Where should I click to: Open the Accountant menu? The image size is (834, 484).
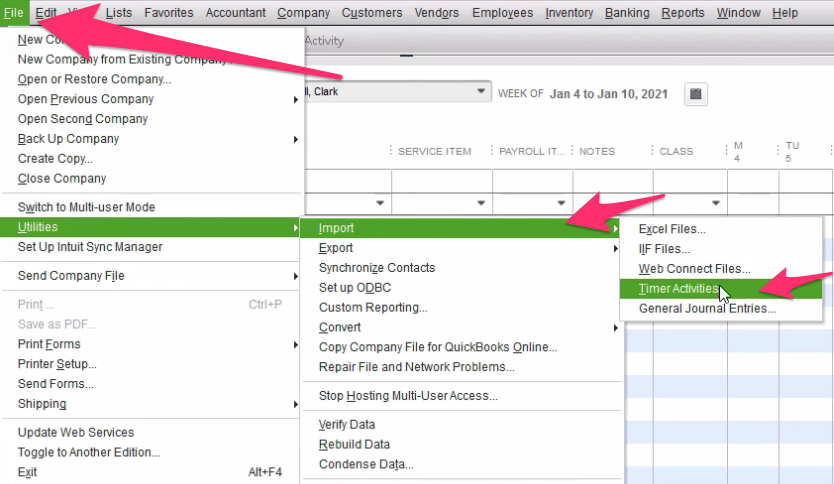click(x=236, y=13)
